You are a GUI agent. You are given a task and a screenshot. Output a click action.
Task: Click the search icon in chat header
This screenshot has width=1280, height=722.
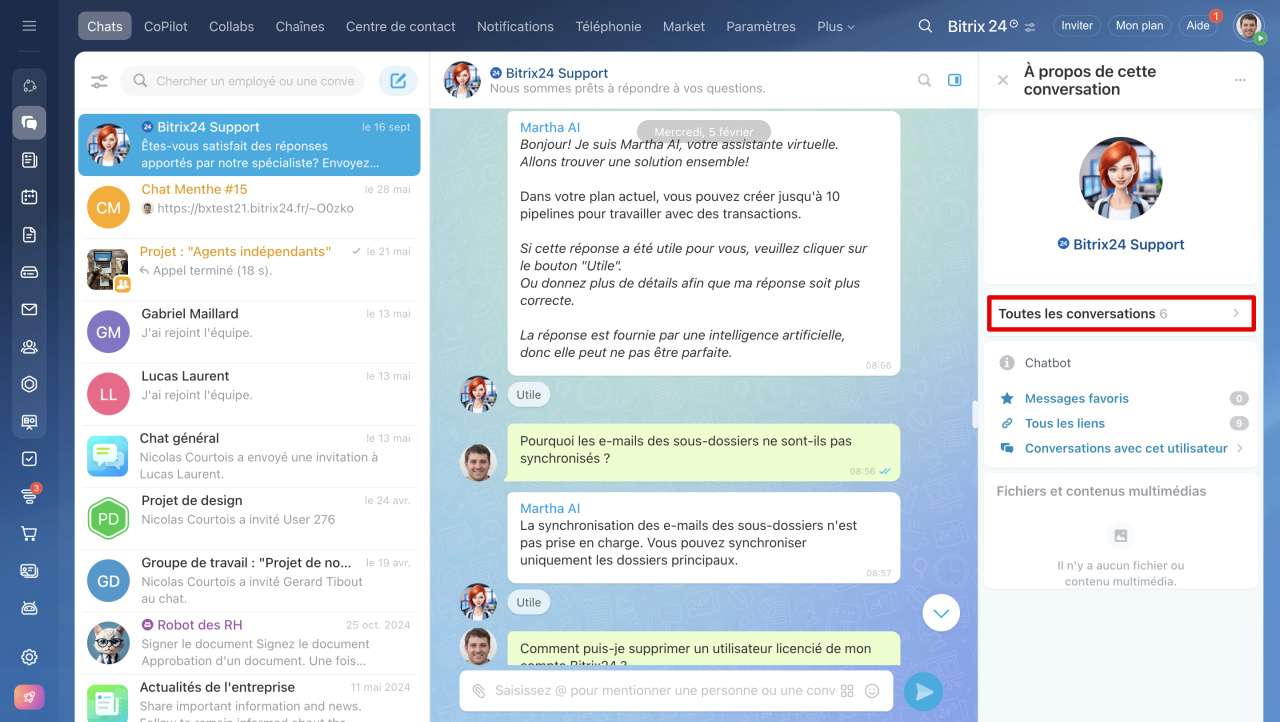(x=925, y=80)
